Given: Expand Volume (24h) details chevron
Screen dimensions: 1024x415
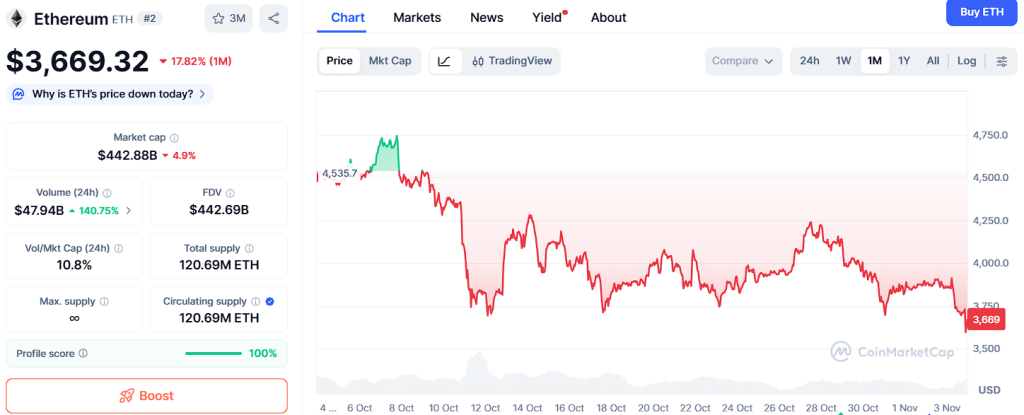Looking at the screenshot, I should (x=128, y=211).
